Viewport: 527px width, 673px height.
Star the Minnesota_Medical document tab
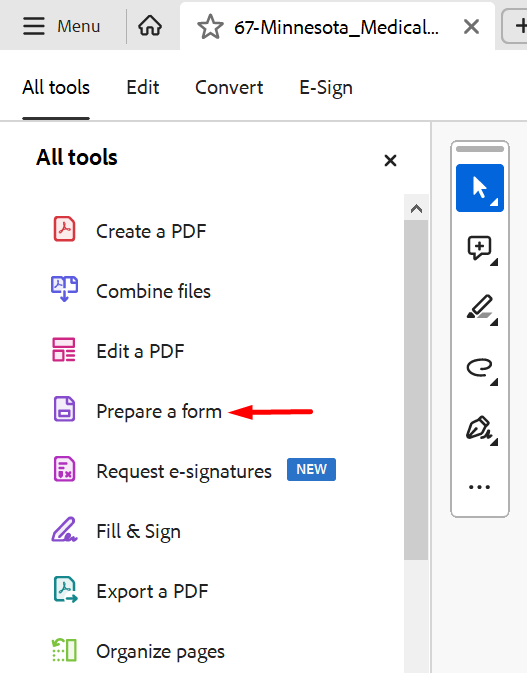pyautogui.click(x=210, y=27)
